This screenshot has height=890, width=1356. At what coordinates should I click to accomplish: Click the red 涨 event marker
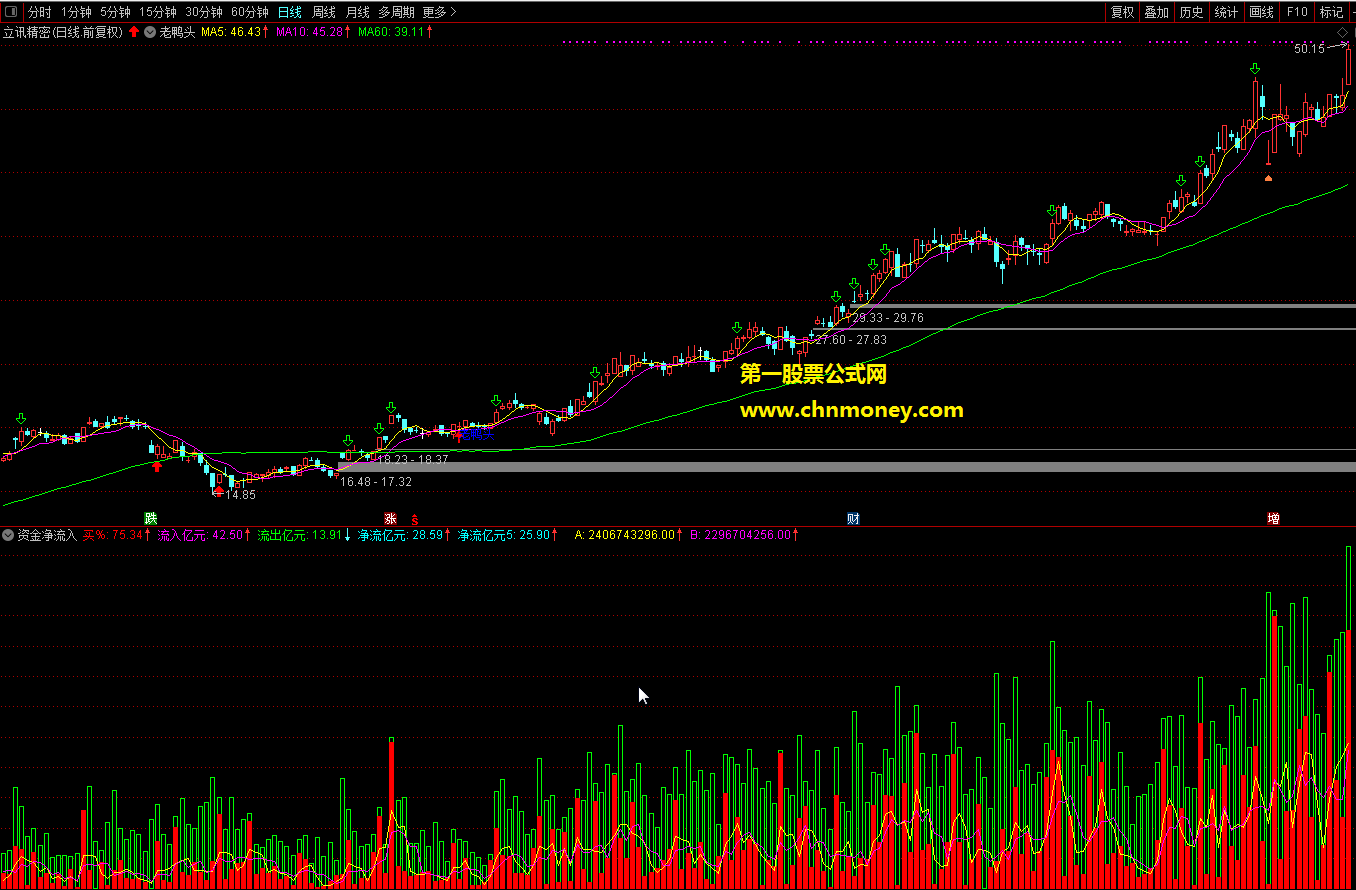(391, 518)
